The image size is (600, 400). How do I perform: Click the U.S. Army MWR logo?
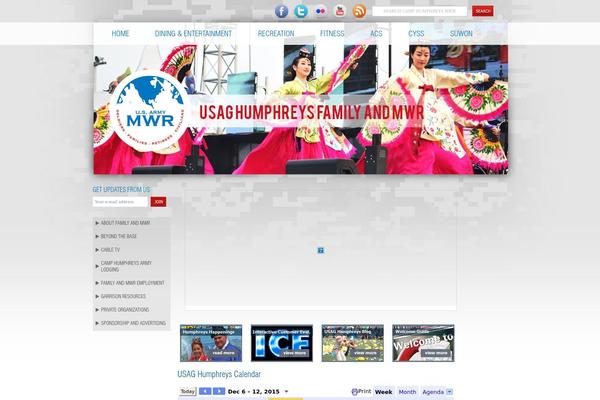tap(150, 111)
